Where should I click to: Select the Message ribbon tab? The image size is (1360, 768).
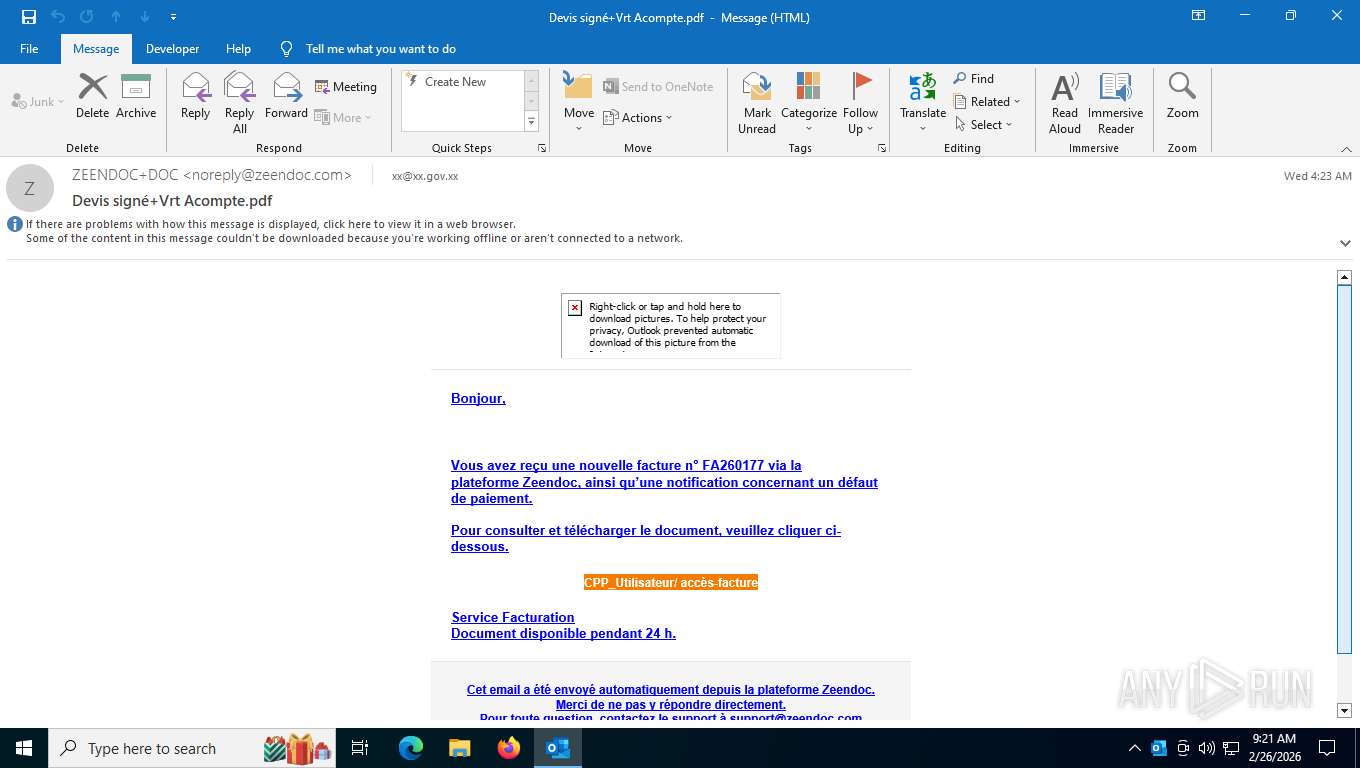(96, 49)
